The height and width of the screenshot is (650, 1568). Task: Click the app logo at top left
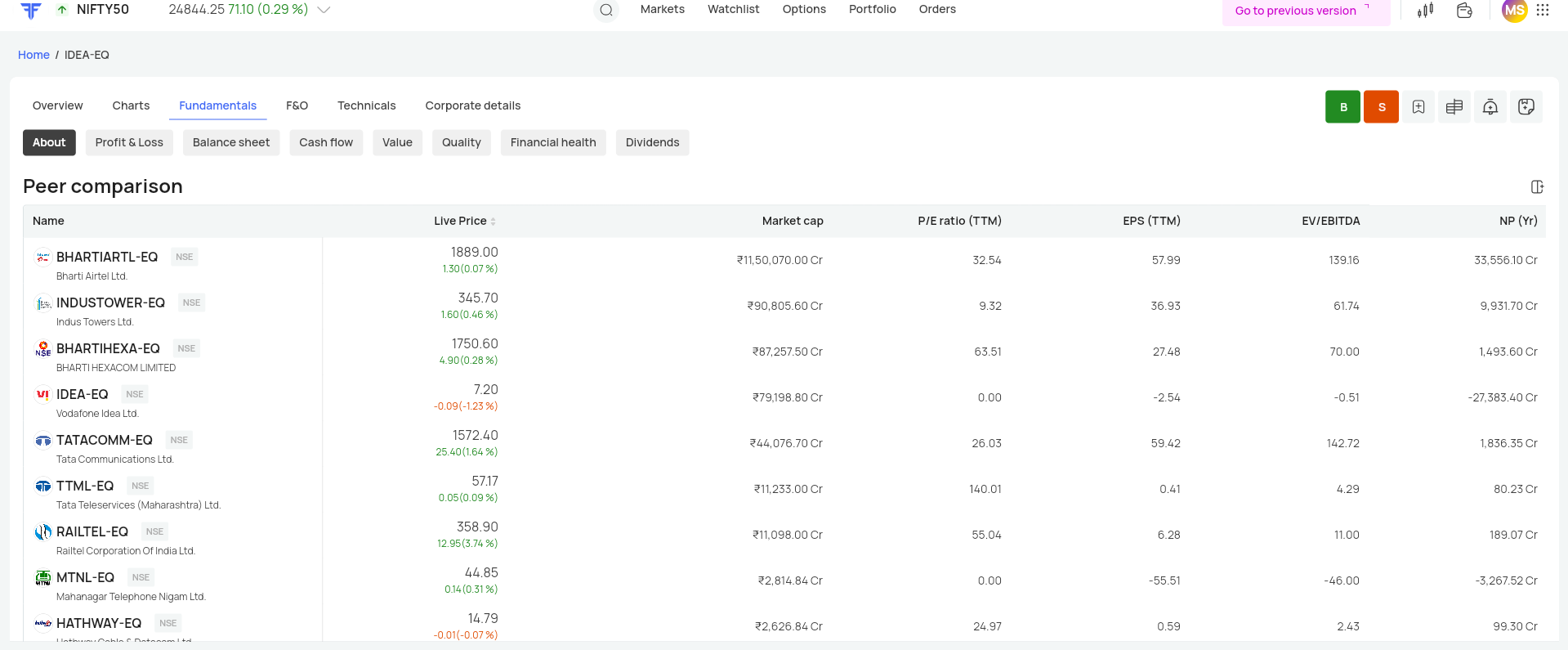[x=30, y=11]
